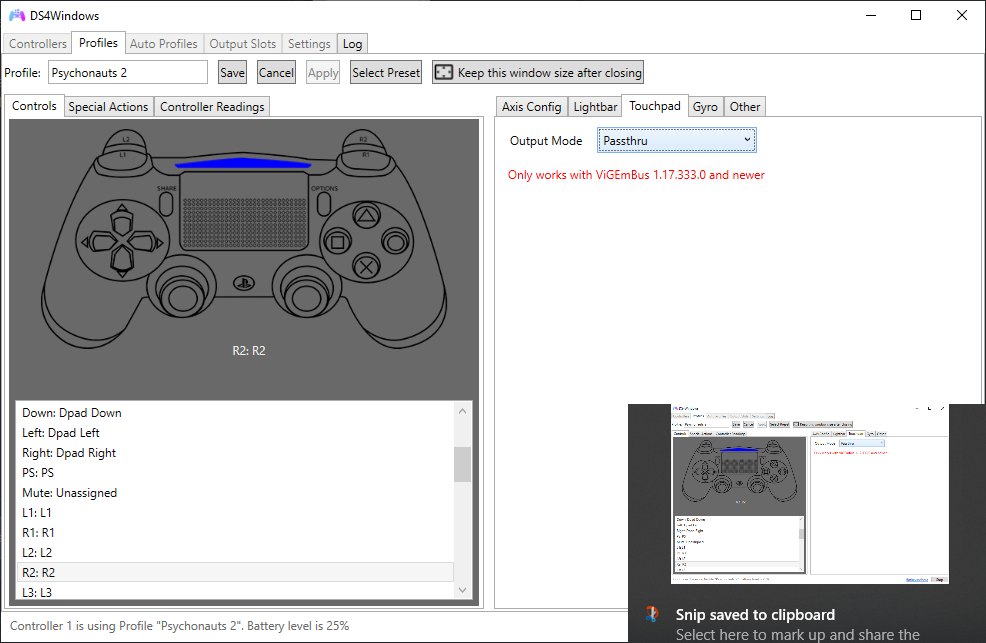Click the Select Preset button
This screenshot has width=986, height=643.
pos(386,72)
